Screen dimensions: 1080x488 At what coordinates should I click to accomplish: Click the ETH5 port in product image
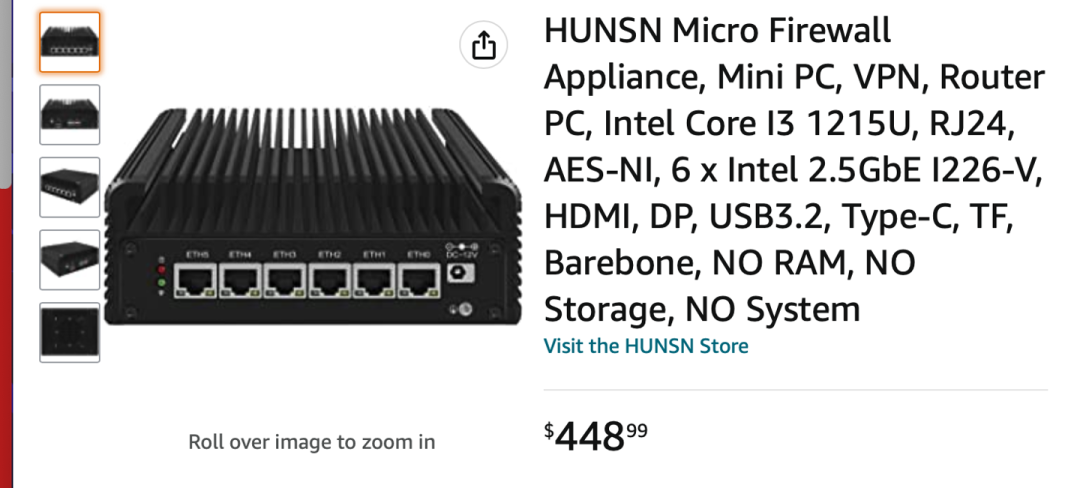[x=195, y=282]
